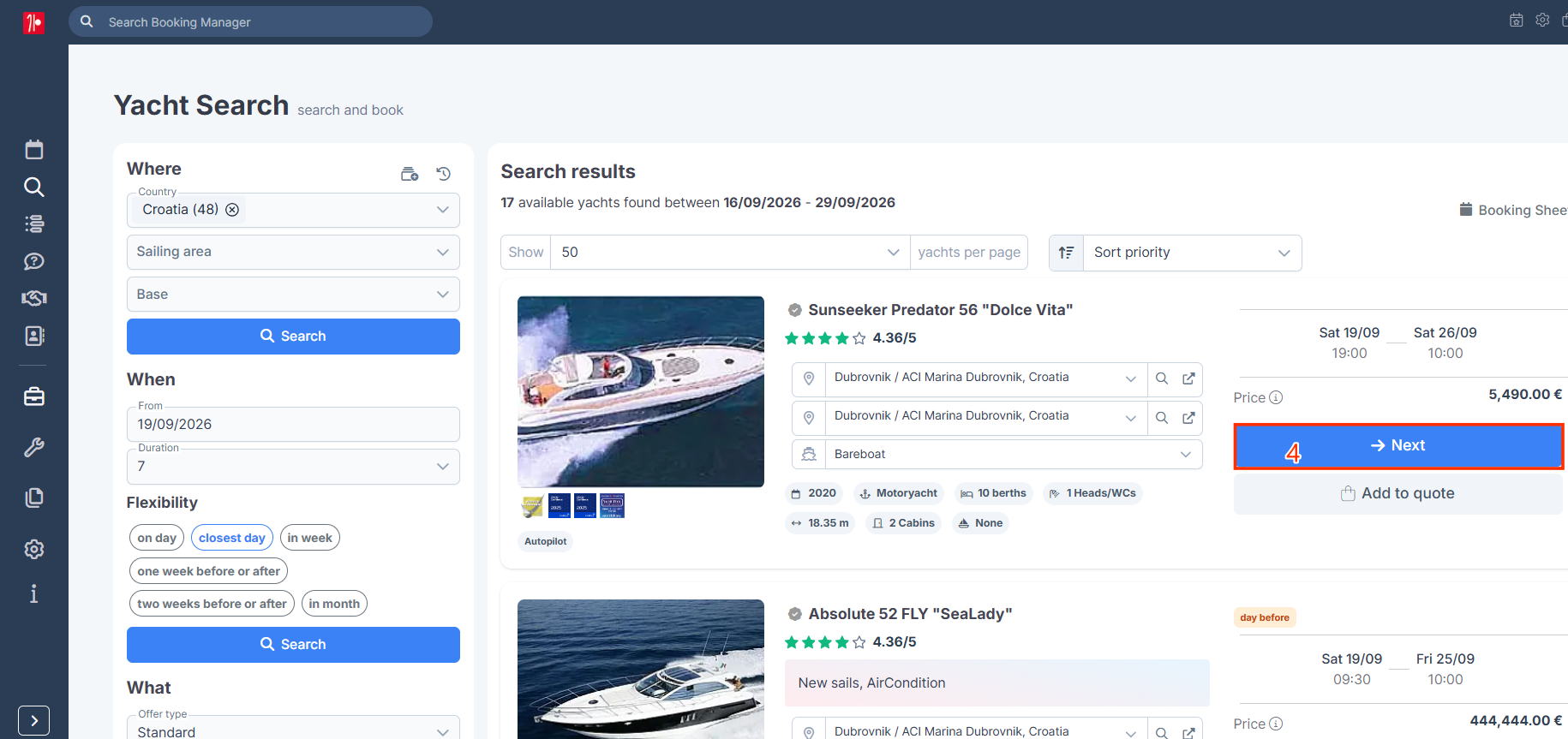Click the 'day before' label on SeaLady

click(1265, 617)
